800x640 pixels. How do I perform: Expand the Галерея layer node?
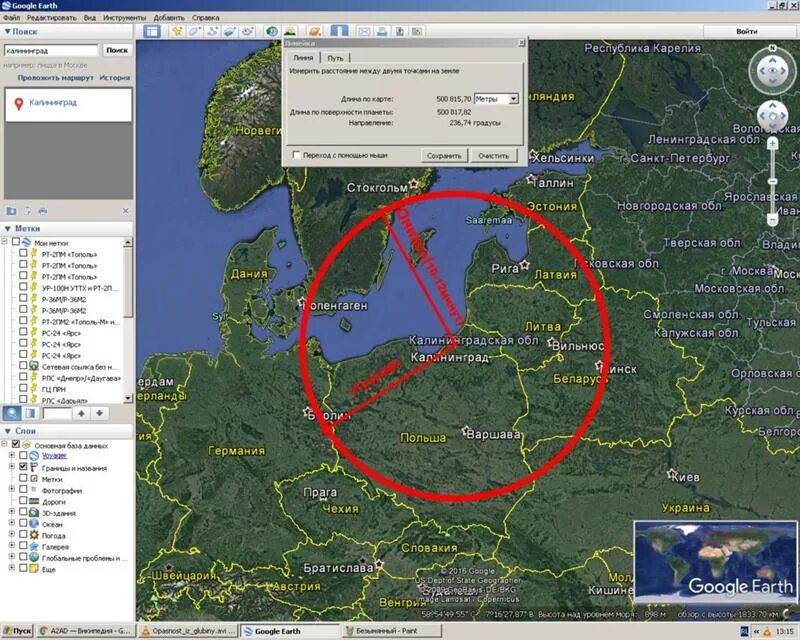click(11, 545)
